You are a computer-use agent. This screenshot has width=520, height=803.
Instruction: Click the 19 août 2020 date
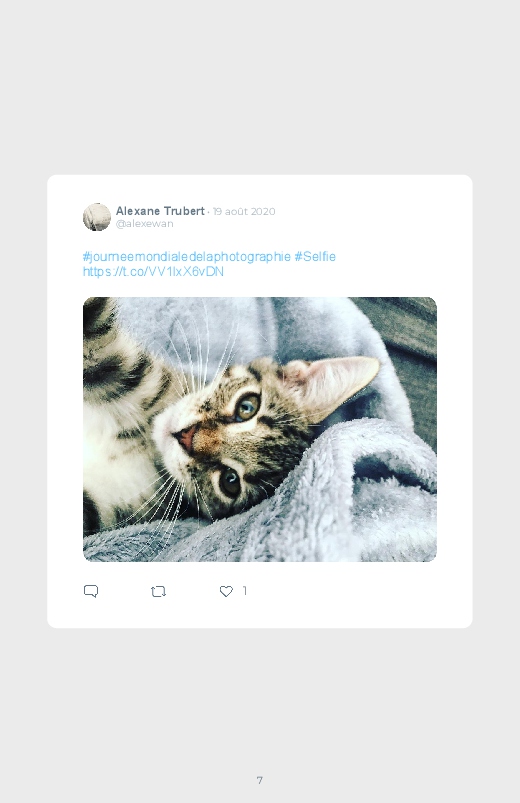pyautogui.click(x=244, y=212)
